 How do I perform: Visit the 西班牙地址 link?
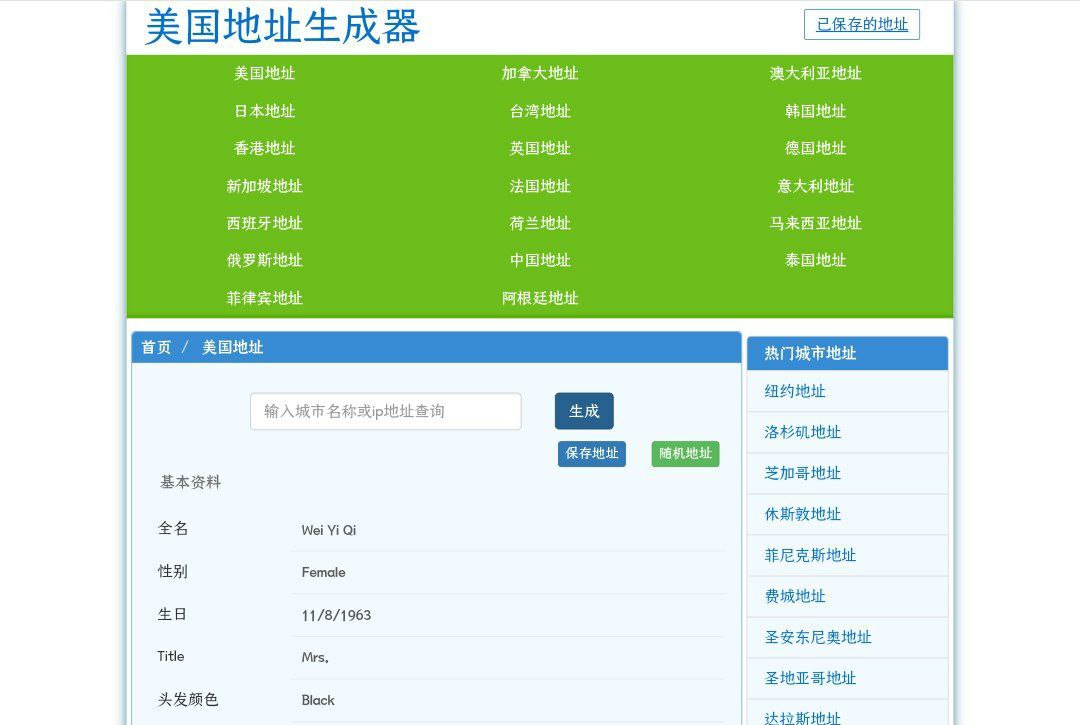264,223
